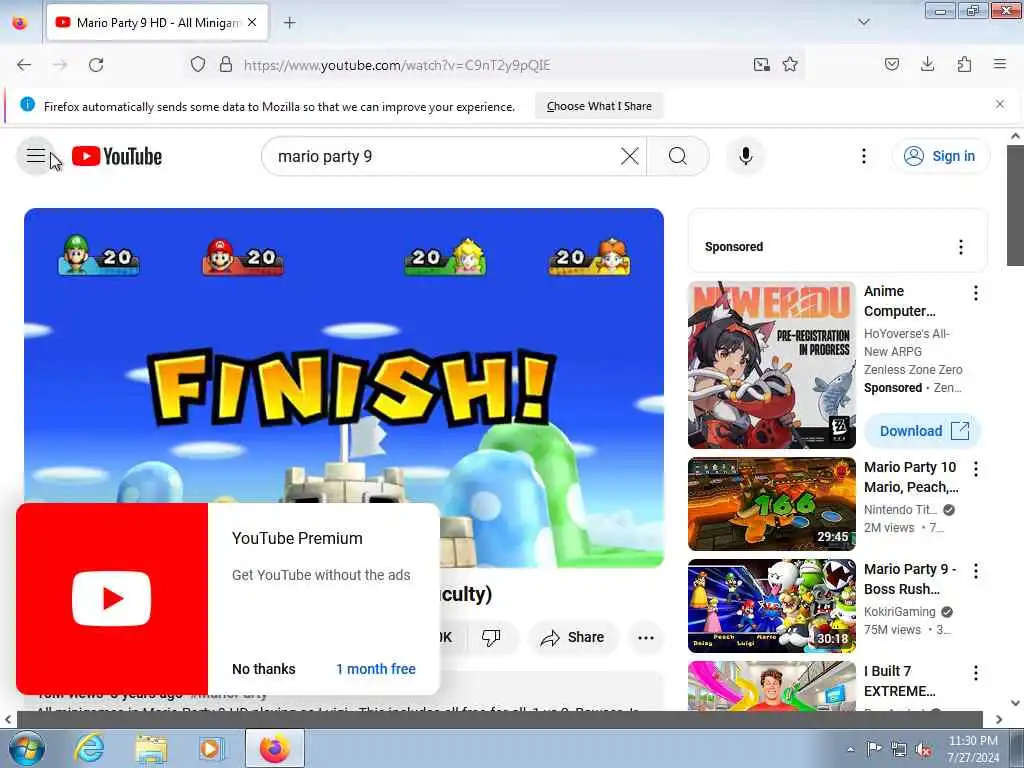Open Firefox extensions puzzle icon
The width and height of the screenshot is (1024, 768).
point(964,64)
